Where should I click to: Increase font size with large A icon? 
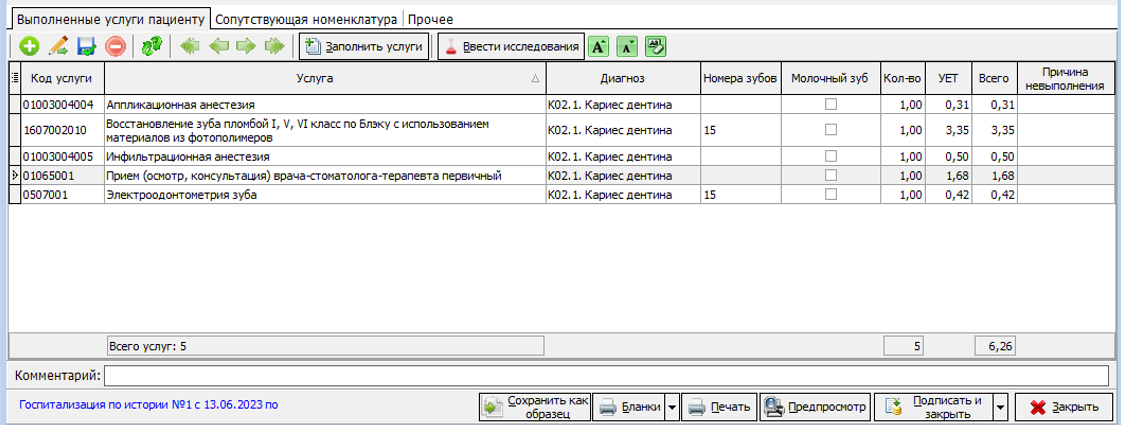598,46
